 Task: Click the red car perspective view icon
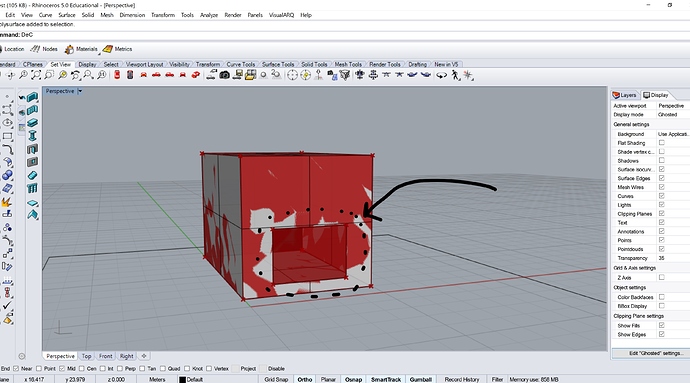[x=196, y=75]
